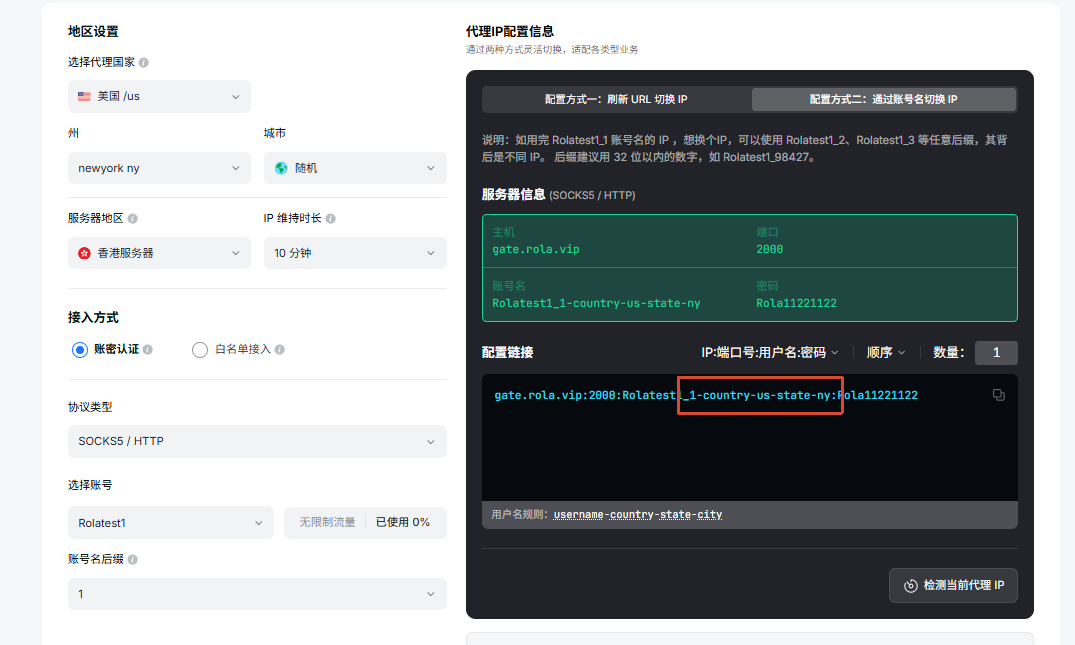Click info icon next to 账号名后缀
The height and width of the screenshot is (645, 1075).
[x=132, y=559]
